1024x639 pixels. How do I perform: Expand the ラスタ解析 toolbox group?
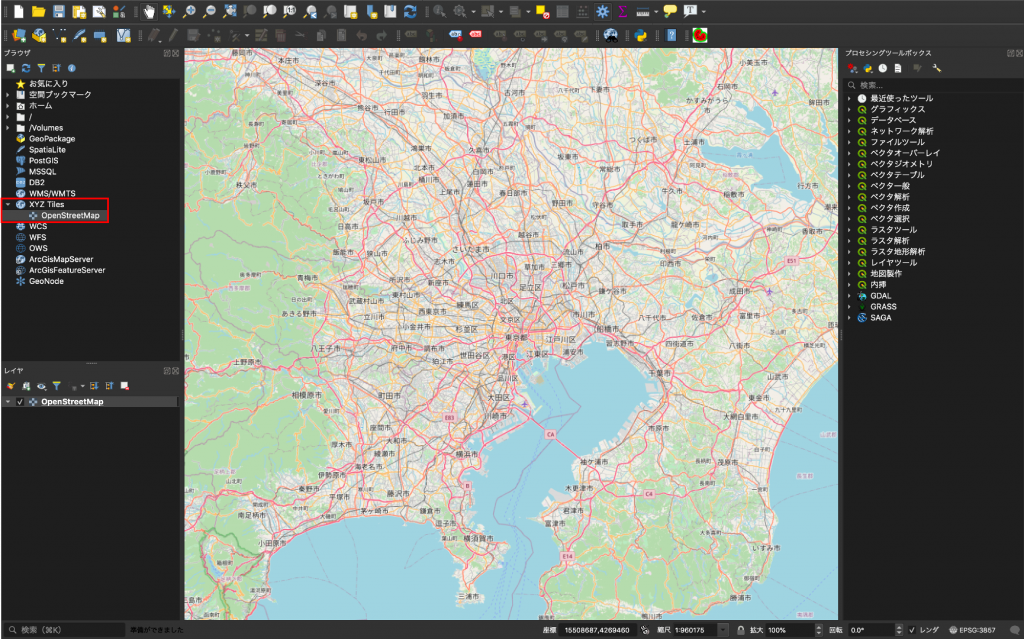point(850,241)
